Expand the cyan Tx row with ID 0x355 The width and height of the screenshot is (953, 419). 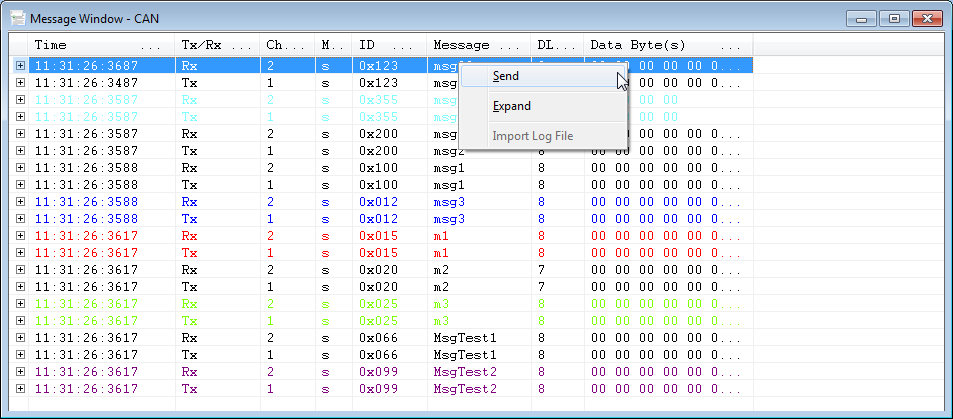coord(20,116)
